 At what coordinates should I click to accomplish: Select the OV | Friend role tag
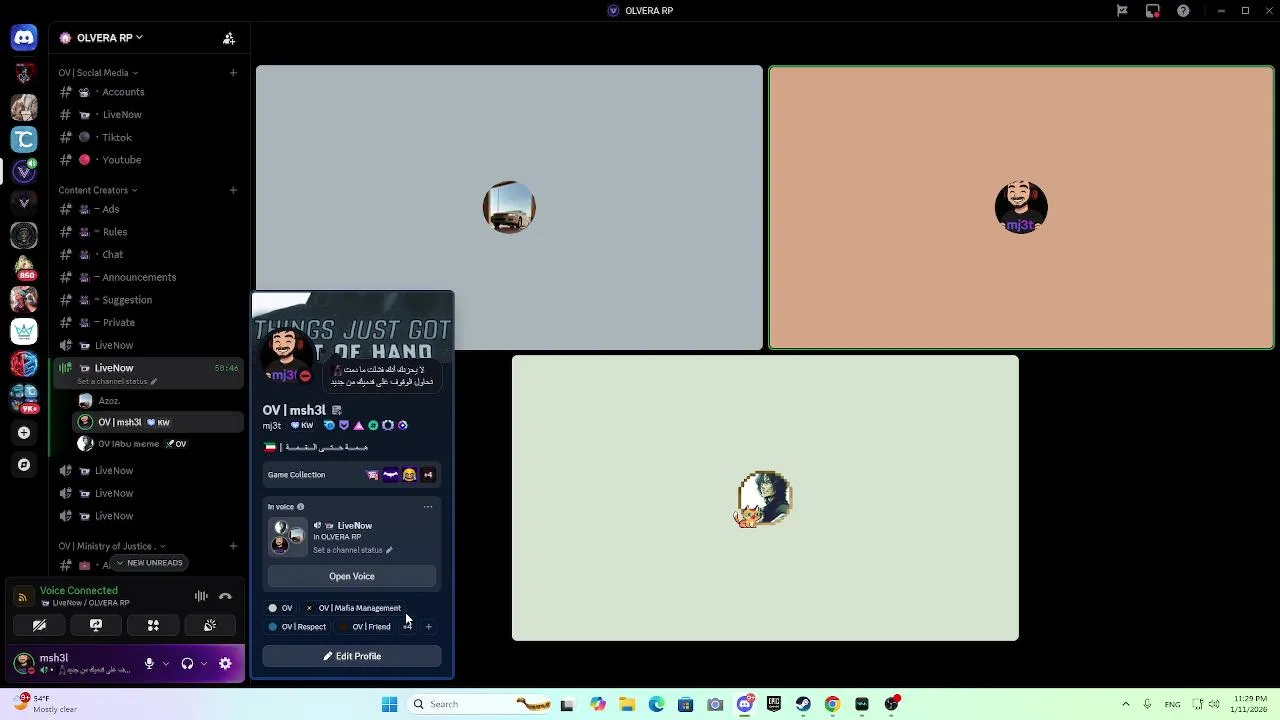(365, 627)
